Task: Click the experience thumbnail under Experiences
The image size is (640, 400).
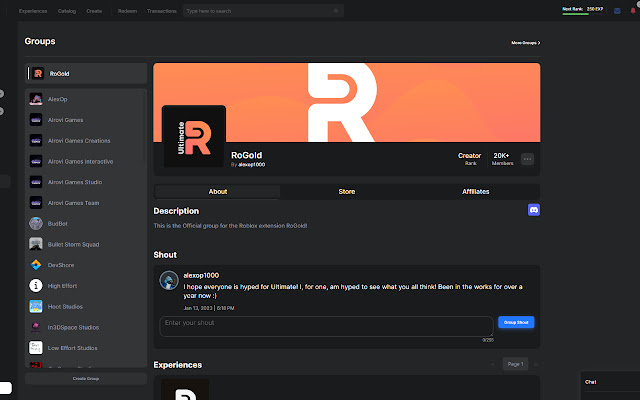Action: click(185, 390)
